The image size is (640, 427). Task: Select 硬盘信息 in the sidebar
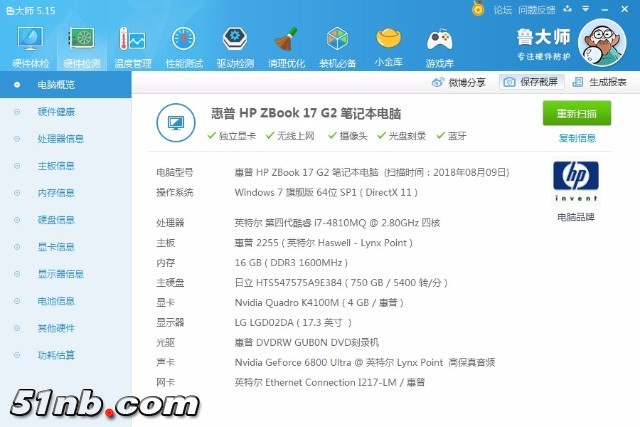point(56,220)
